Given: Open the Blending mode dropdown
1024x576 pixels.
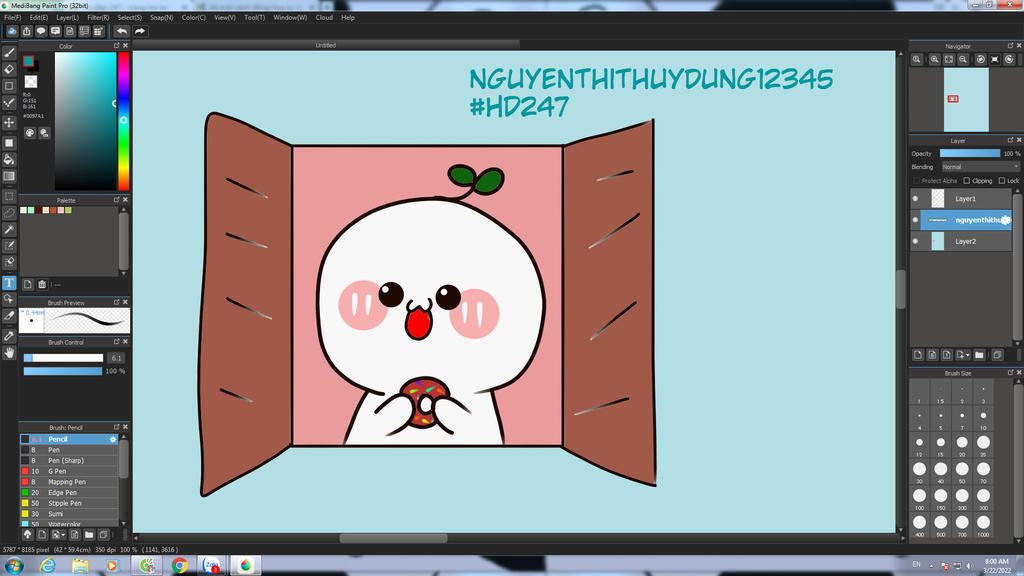Looking at the screenshot, I should 980,167.
